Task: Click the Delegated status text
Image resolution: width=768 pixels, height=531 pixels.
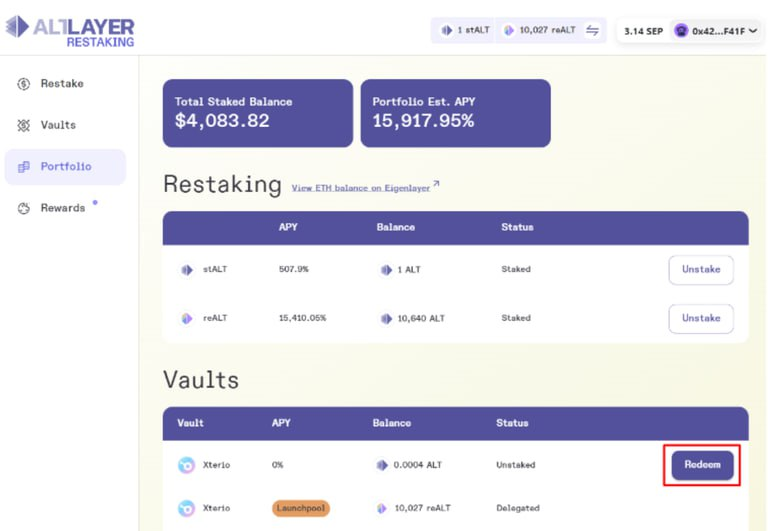Action: [518, 508]
